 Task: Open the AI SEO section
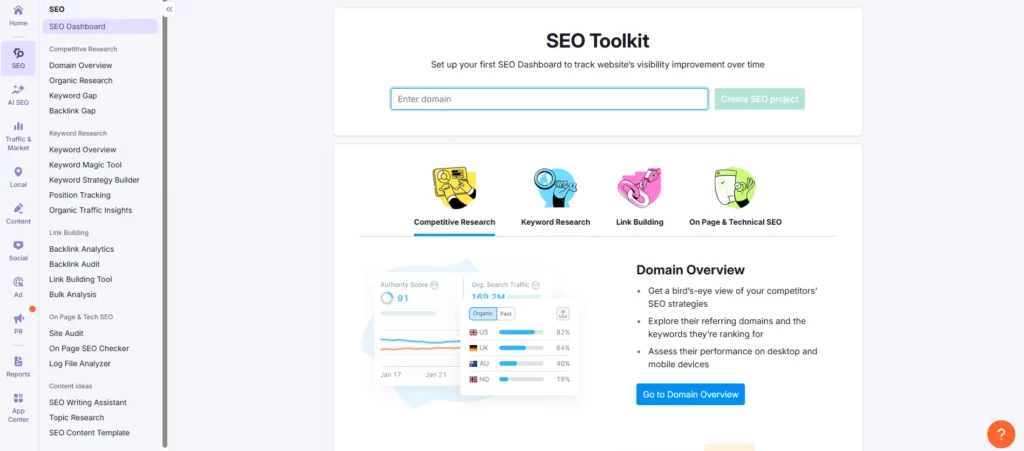coord(18,95)
